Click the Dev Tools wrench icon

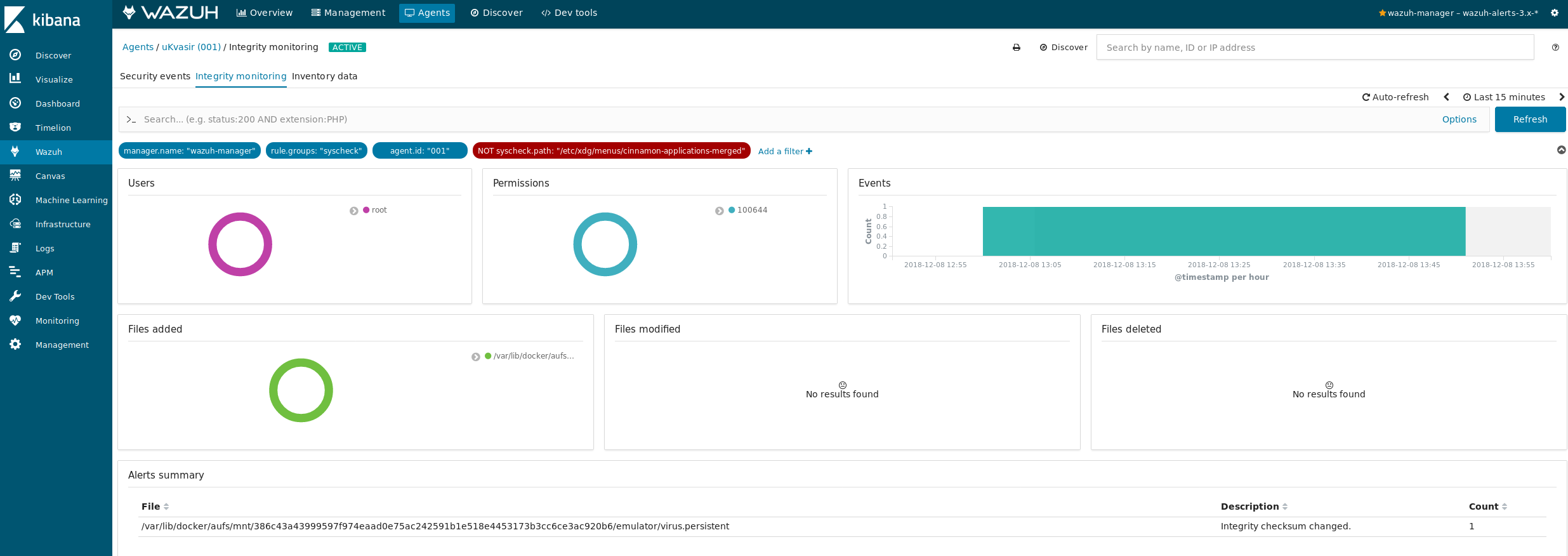pos(15,296)
